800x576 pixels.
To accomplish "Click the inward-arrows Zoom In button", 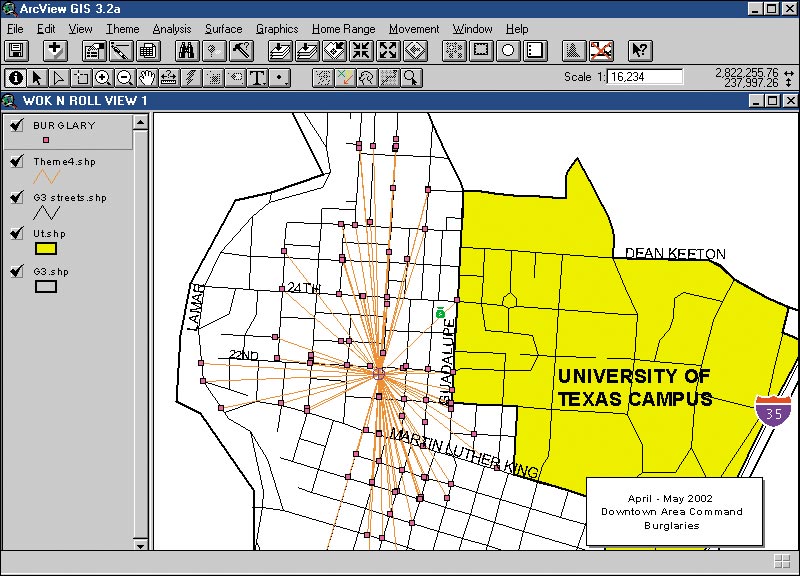I will pyautogui.click(x=361, y=51).
